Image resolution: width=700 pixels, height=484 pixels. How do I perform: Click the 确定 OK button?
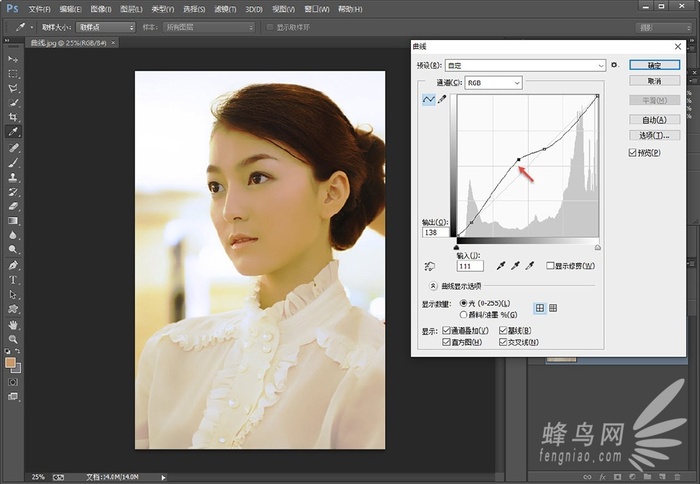click(x=654, y=65)
